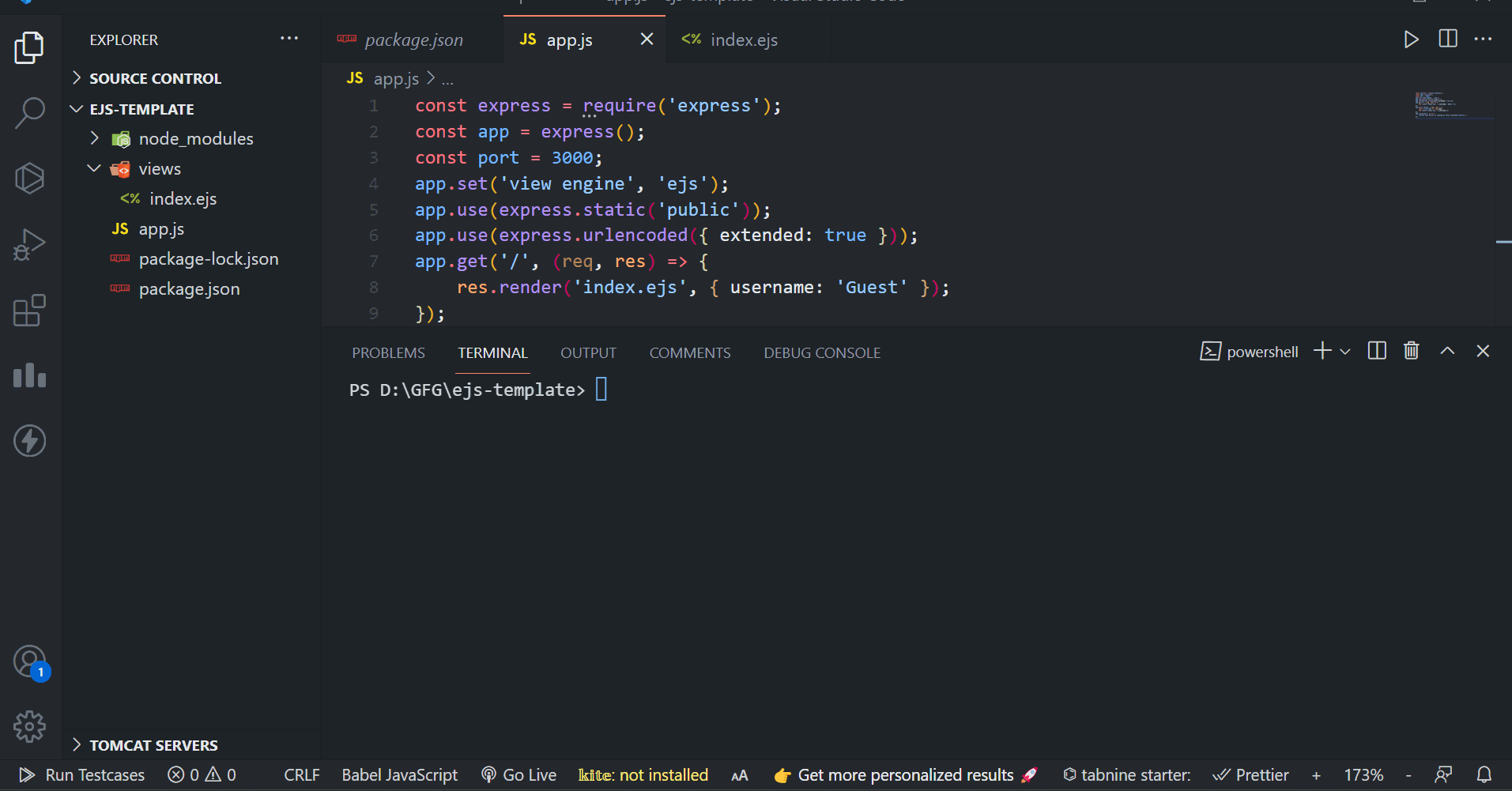Create a new terminal with plus icon
Screen dimensions: 1512x791
coord(1322,351)
